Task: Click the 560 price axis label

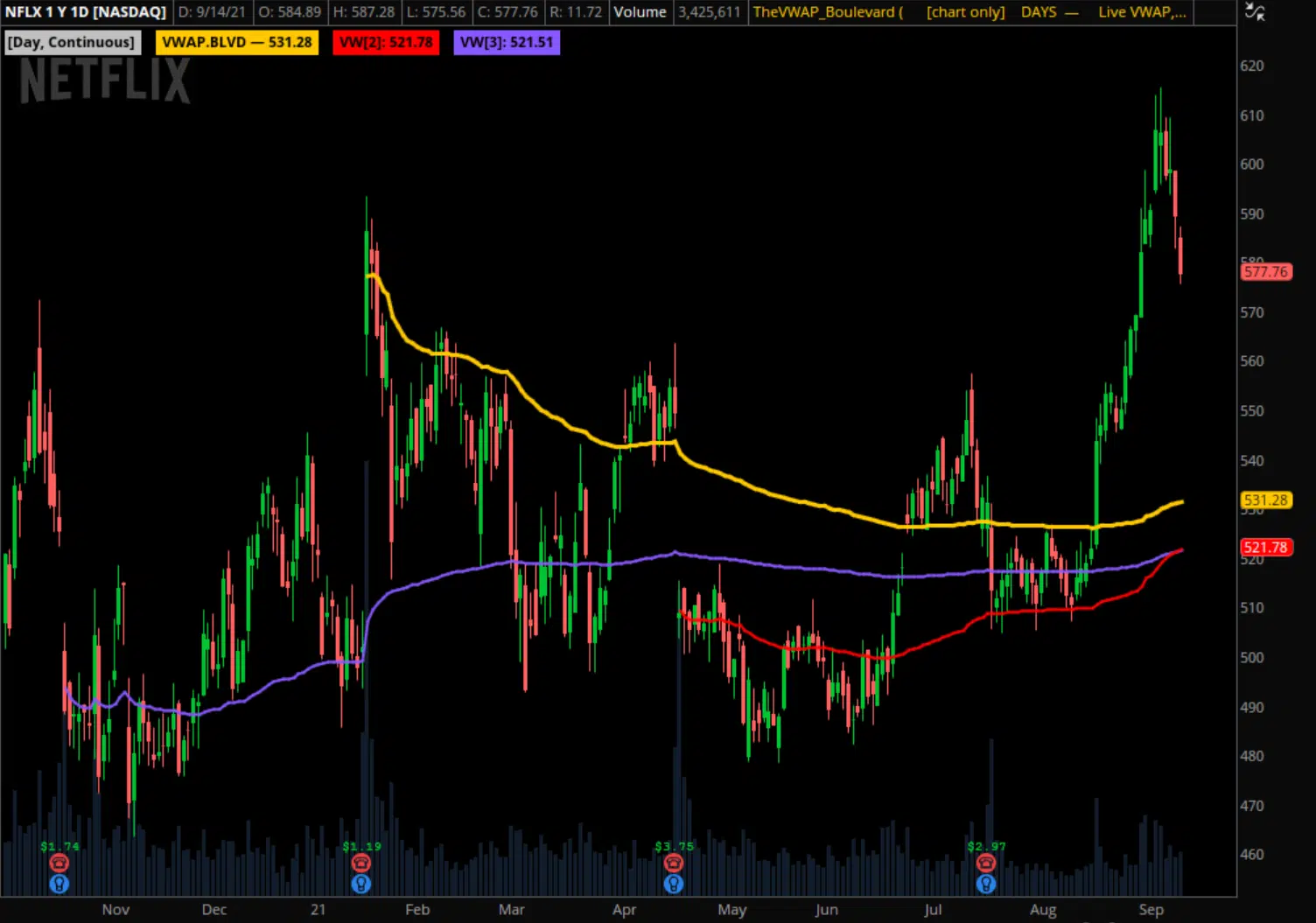Action: (1252, 361)
